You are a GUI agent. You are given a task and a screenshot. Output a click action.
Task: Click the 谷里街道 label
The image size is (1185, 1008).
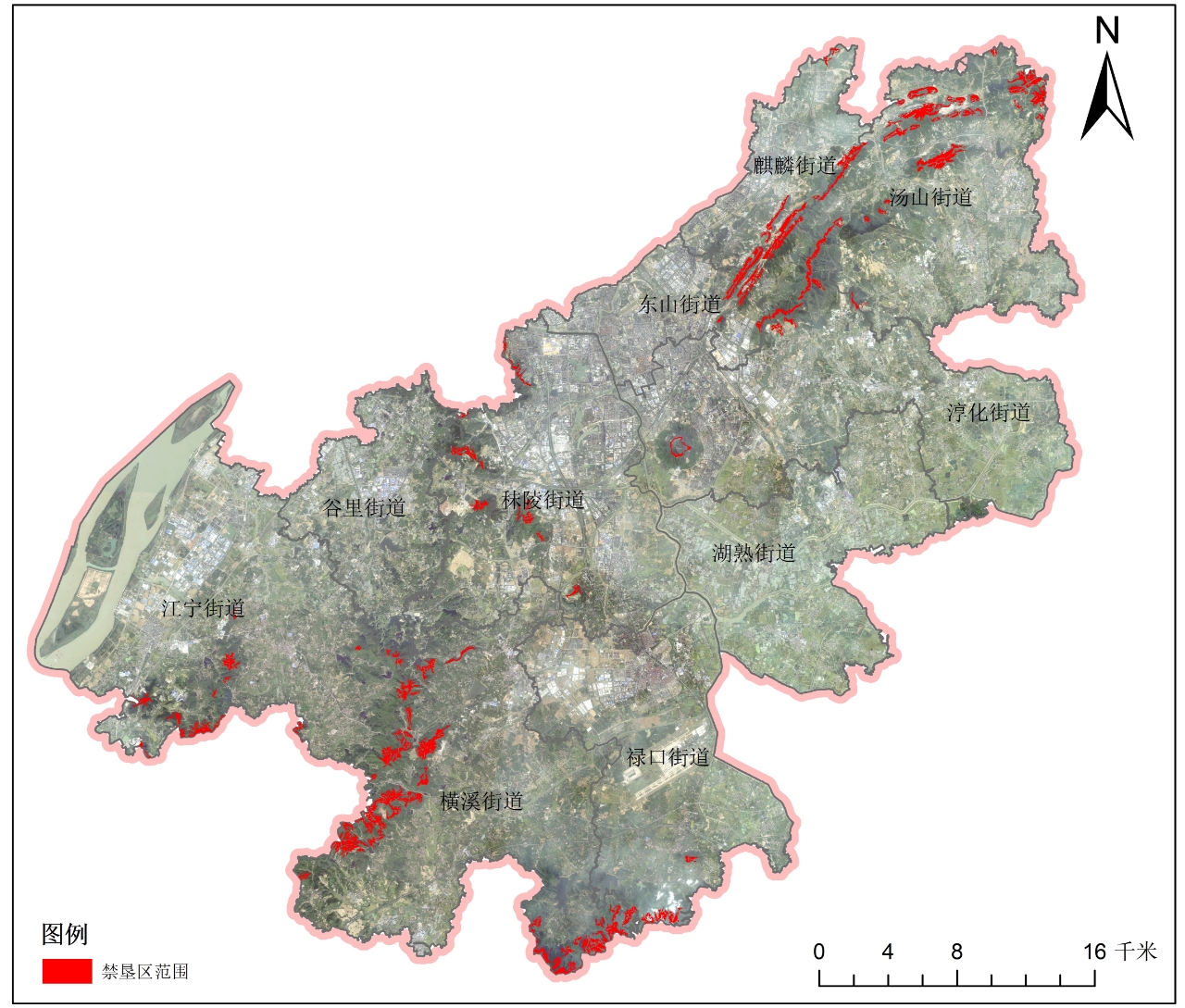364,507
